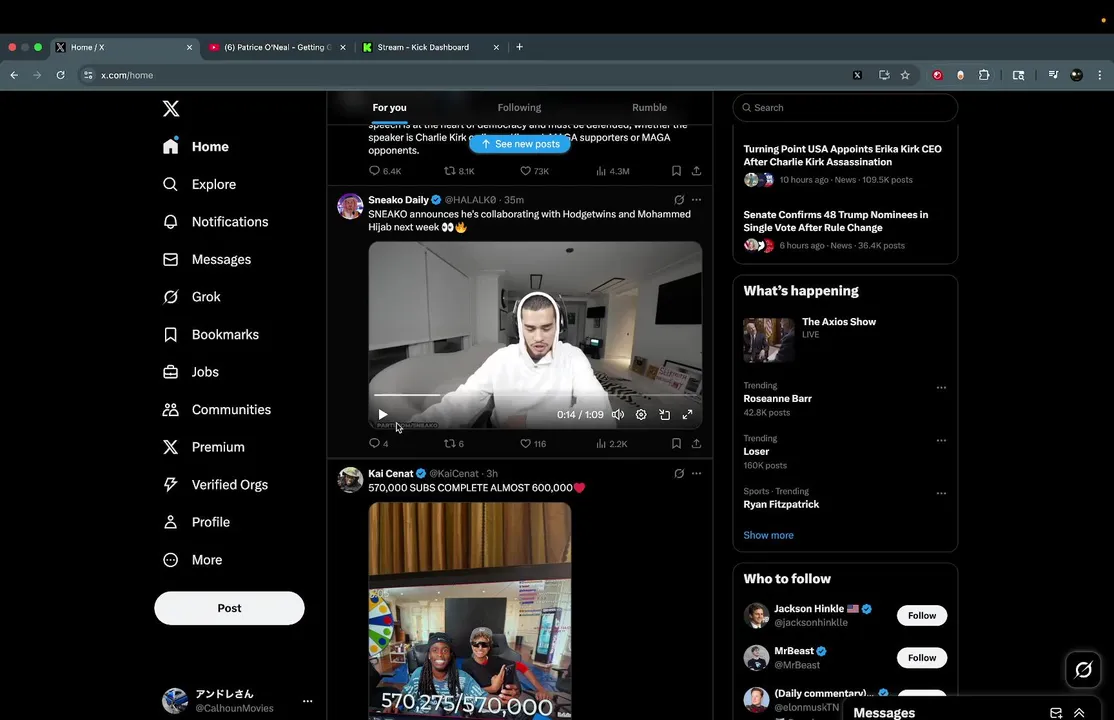Follow MrBeast
The width and height of the screenshot is (1114, 720).
point(921,657)
